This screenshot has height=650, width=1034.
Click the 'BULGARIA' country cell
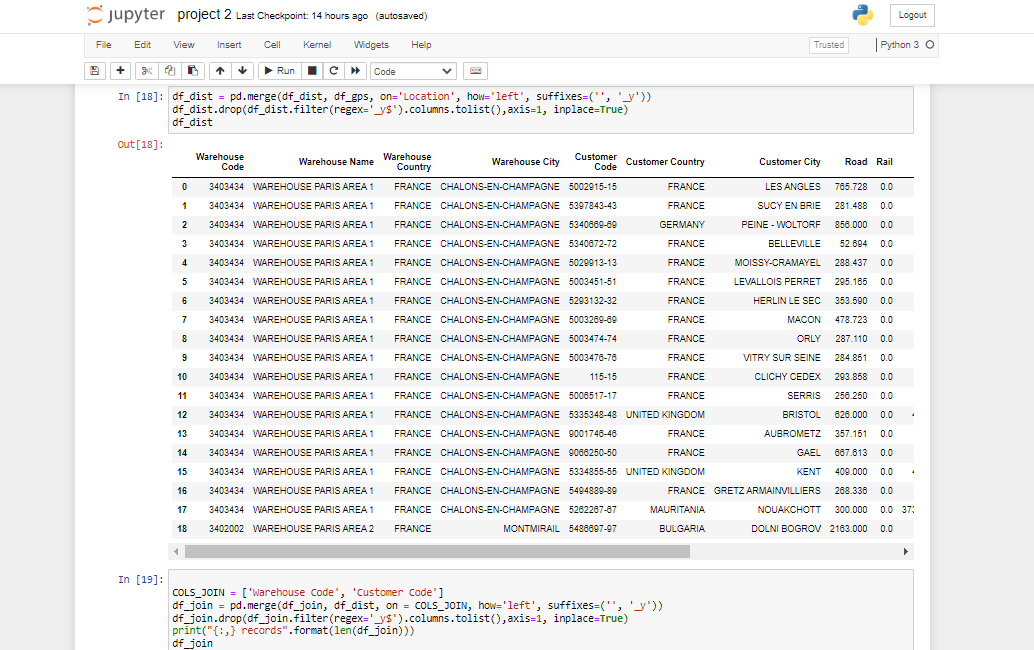coord(682,529)
